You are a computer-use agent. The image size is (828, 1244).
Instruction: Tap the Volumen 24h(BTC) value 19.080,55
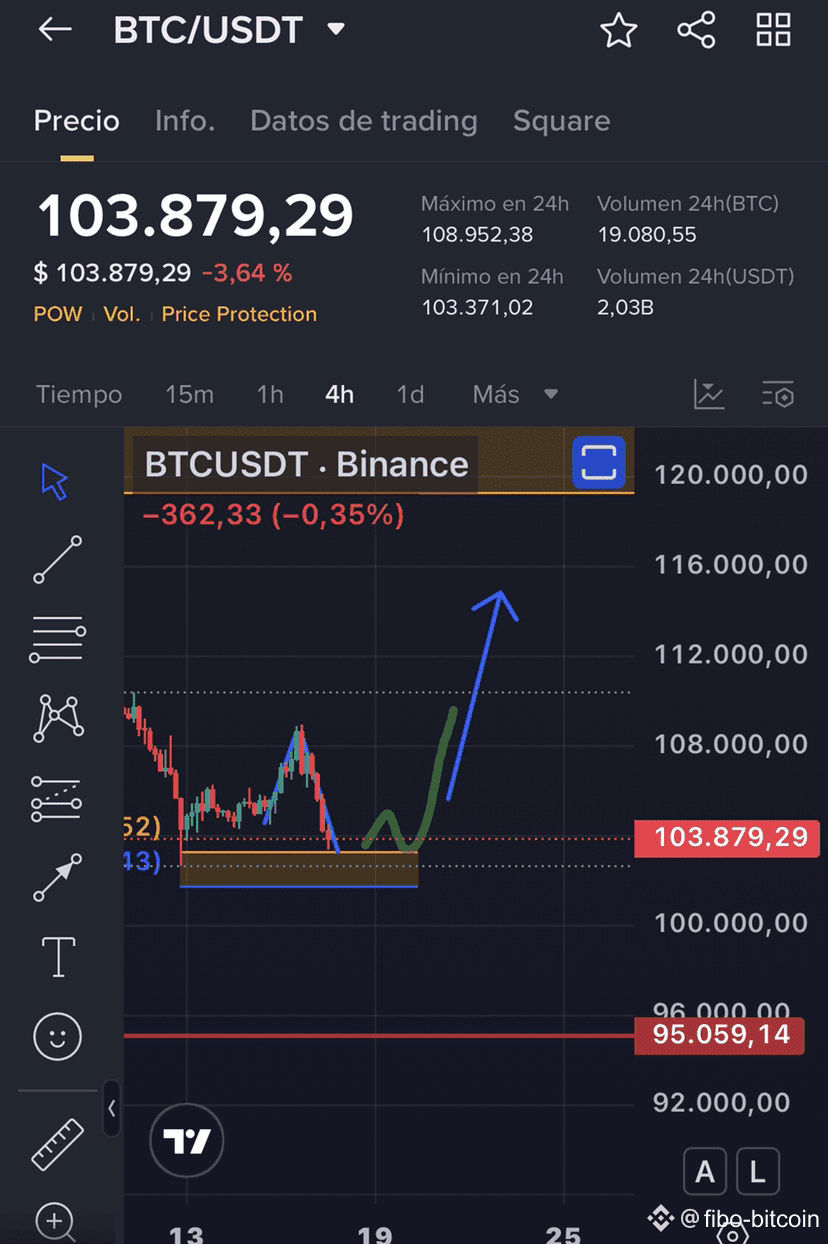tap(647, 235)
